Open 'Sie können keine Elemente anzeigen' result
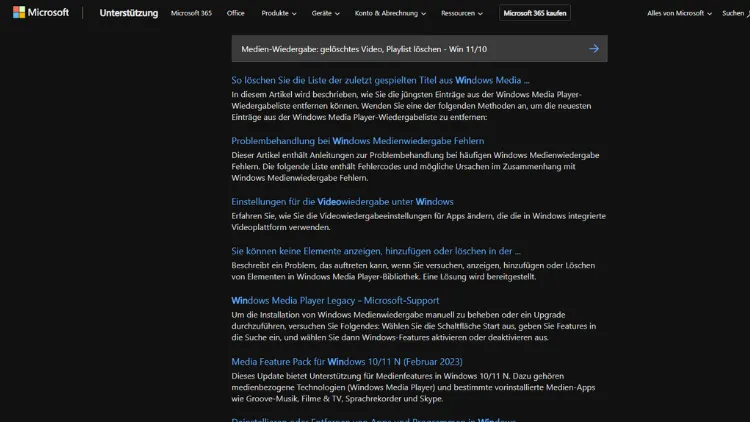 coord(376,251)
